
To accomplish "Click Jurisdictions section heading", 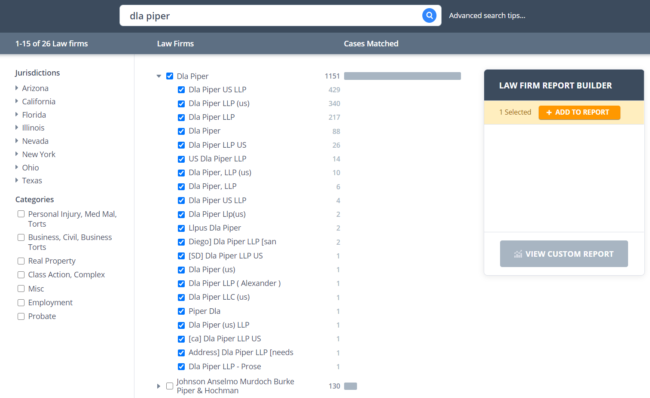I will [37, 73].
